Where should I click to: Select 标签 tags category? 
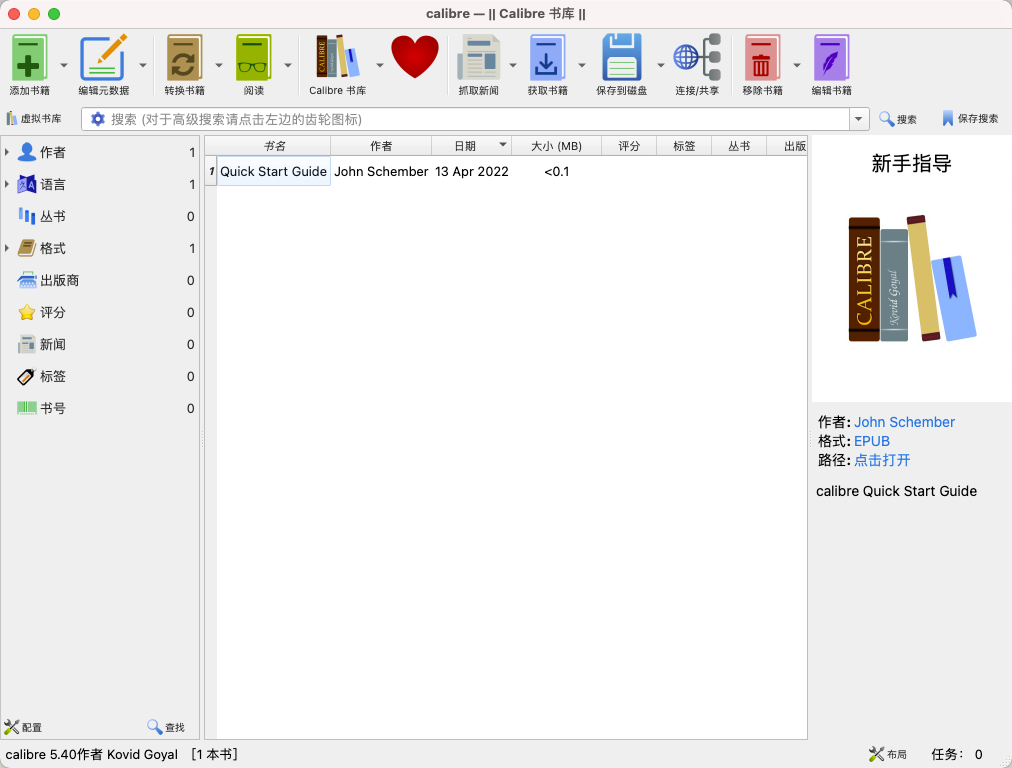[100, 376]
